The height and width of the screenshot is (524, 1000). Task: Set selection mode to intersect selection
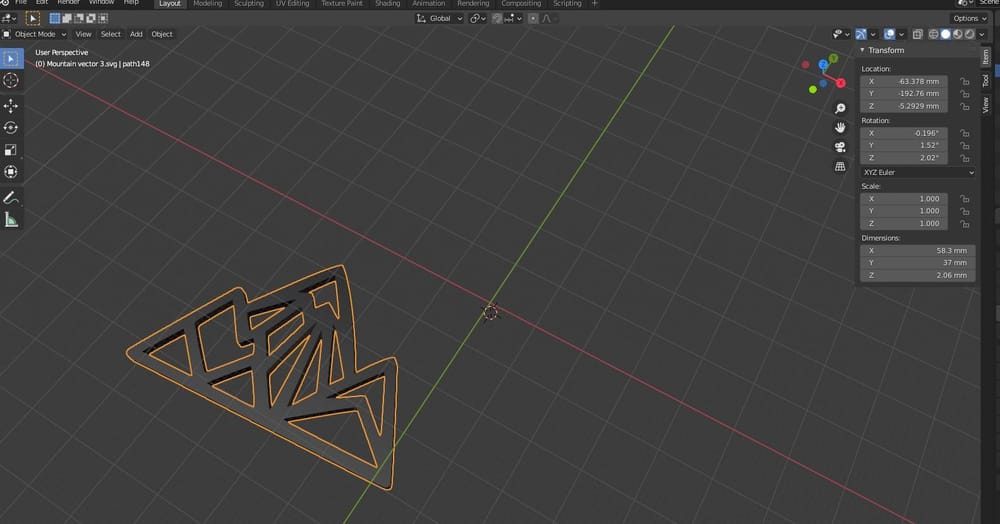[103, 18]
